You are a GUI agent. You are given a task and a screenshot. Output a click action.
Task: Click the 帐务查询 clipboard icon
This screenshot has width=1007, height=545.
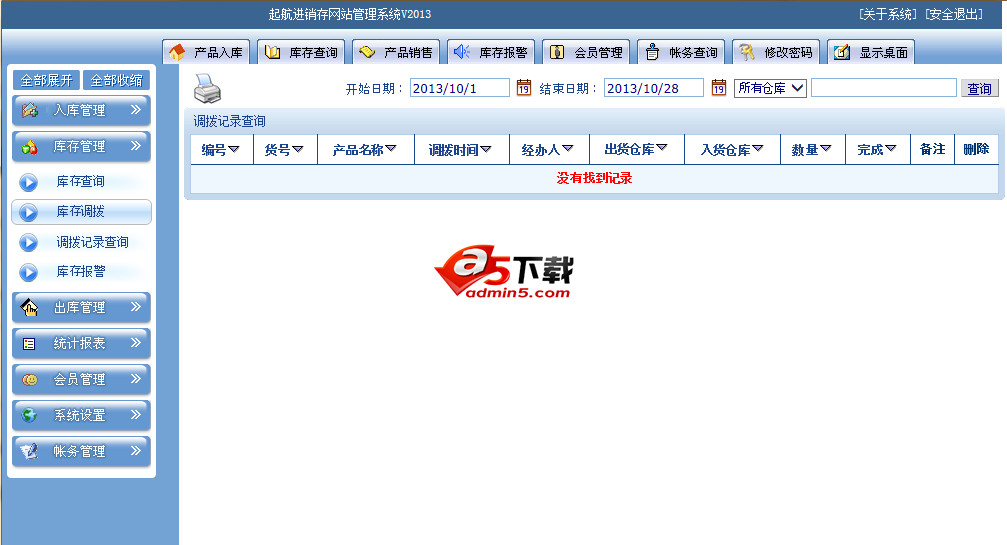pos(652,52)
